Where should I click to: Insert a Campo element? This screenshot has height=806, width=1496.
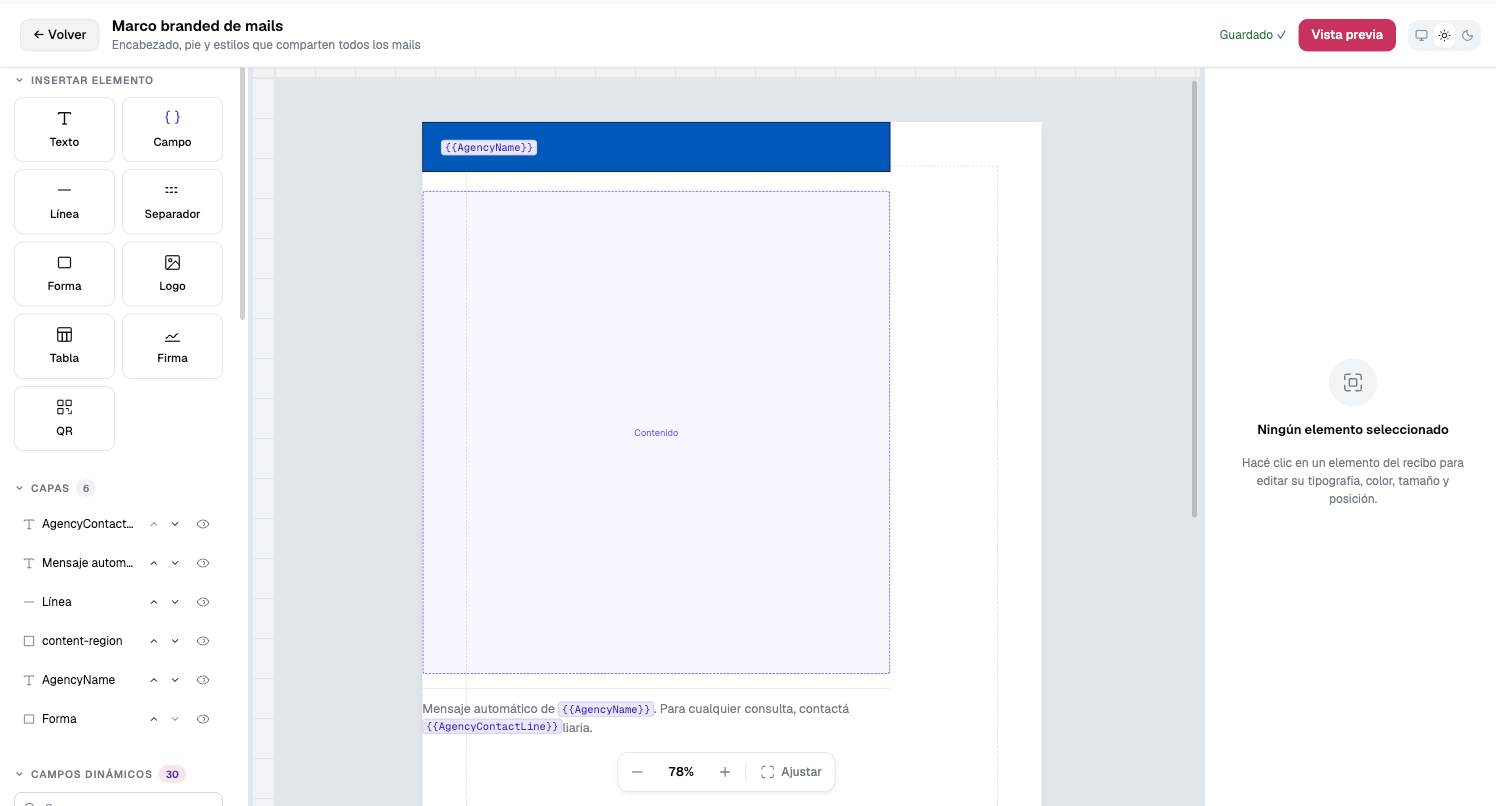(x=172, y=129)
